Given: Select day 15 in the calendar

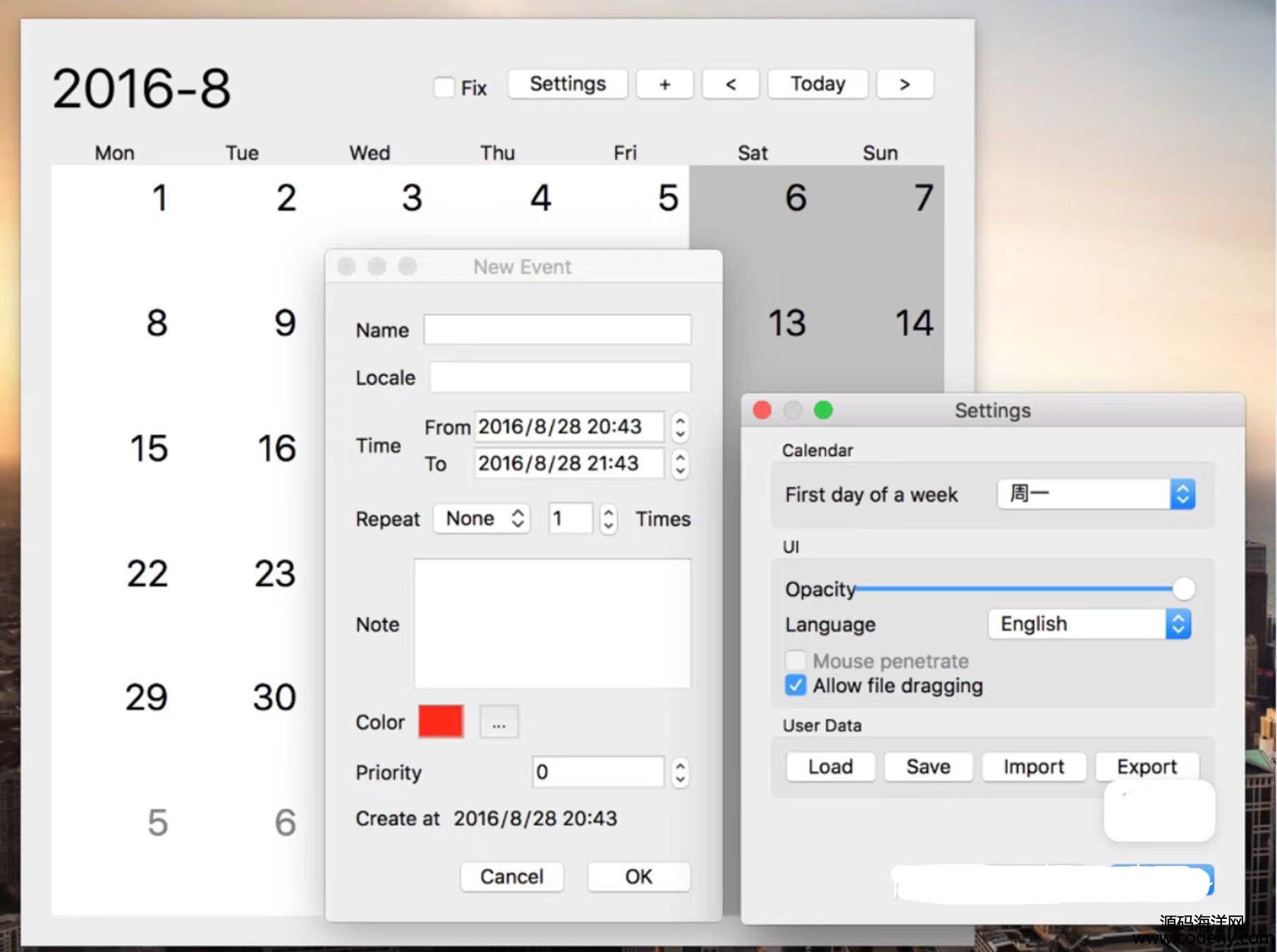Looking at the screenshot, I should (149, 448).
